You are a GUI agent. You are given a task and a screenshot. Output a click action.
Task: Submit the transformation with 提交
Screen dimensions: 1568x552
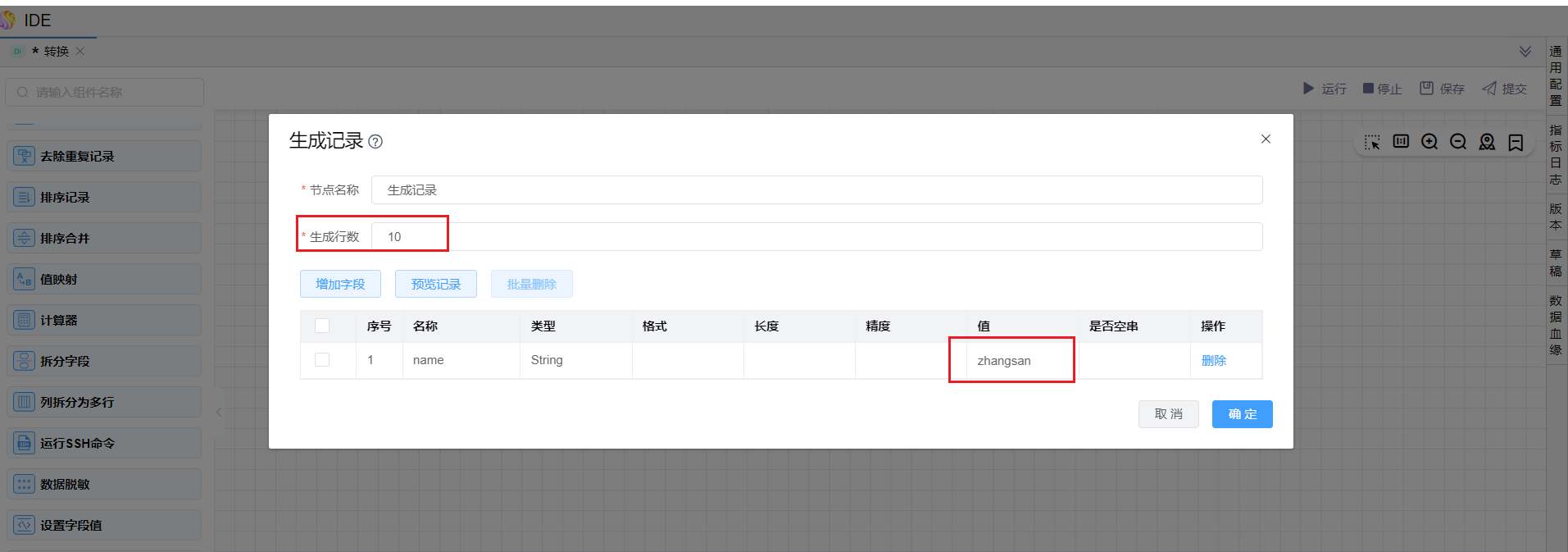pyautogui.click(x=1504, y=89)
